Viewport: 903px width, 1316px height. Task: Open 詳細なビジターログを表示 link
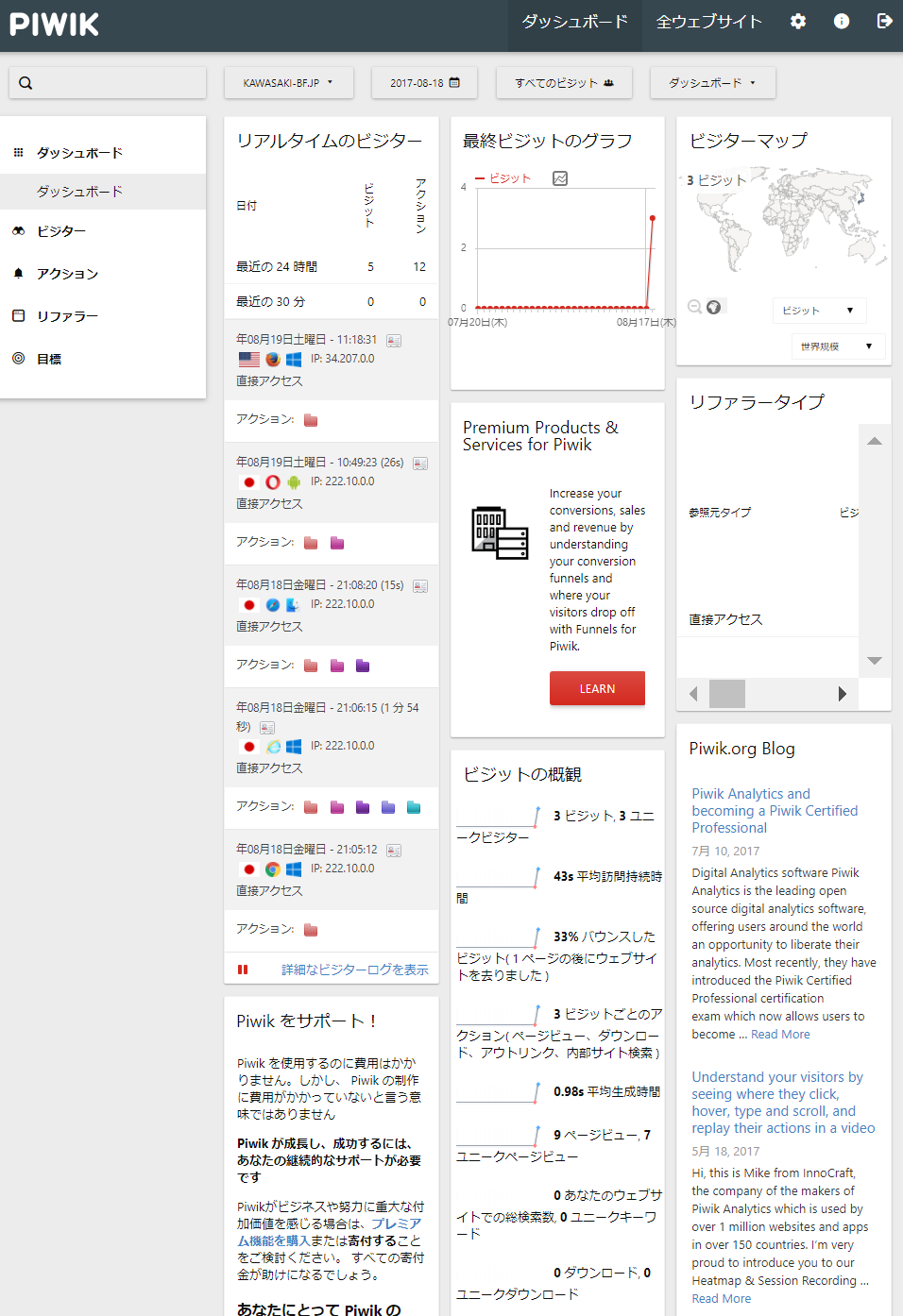[x=355, y=970]
